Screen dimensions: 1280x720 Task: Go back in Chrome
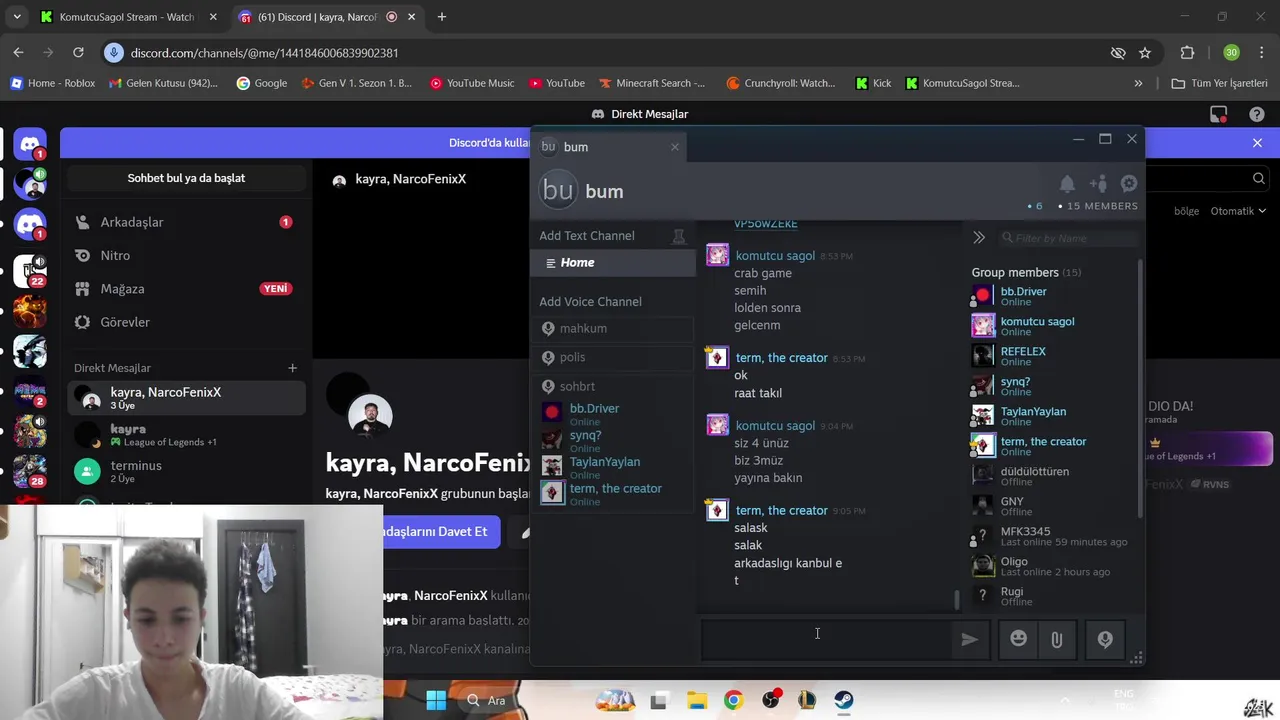click(18, 52)
